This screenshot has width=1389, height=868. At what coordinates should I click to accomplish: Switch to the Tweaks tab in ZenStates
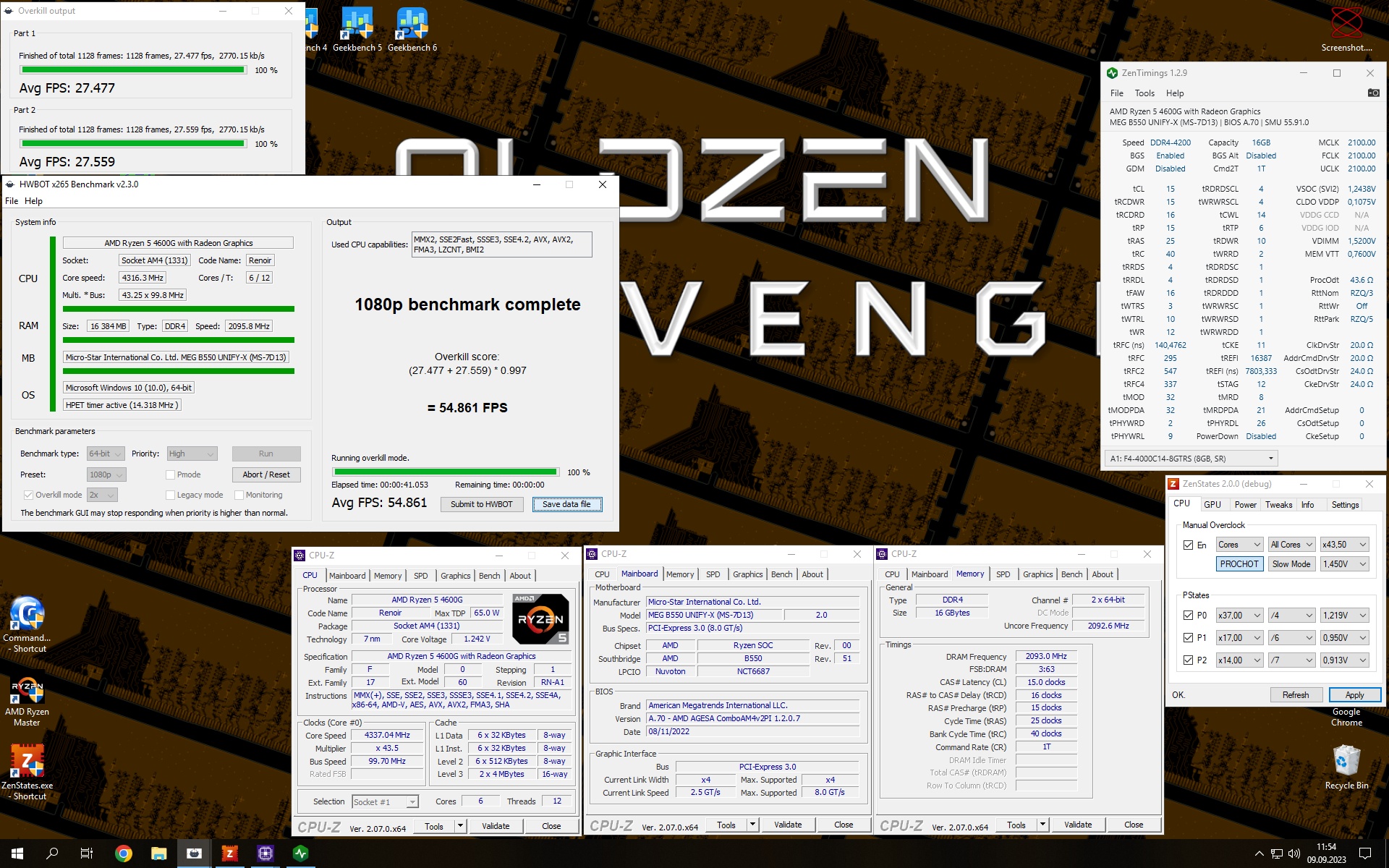(1278, 505)
